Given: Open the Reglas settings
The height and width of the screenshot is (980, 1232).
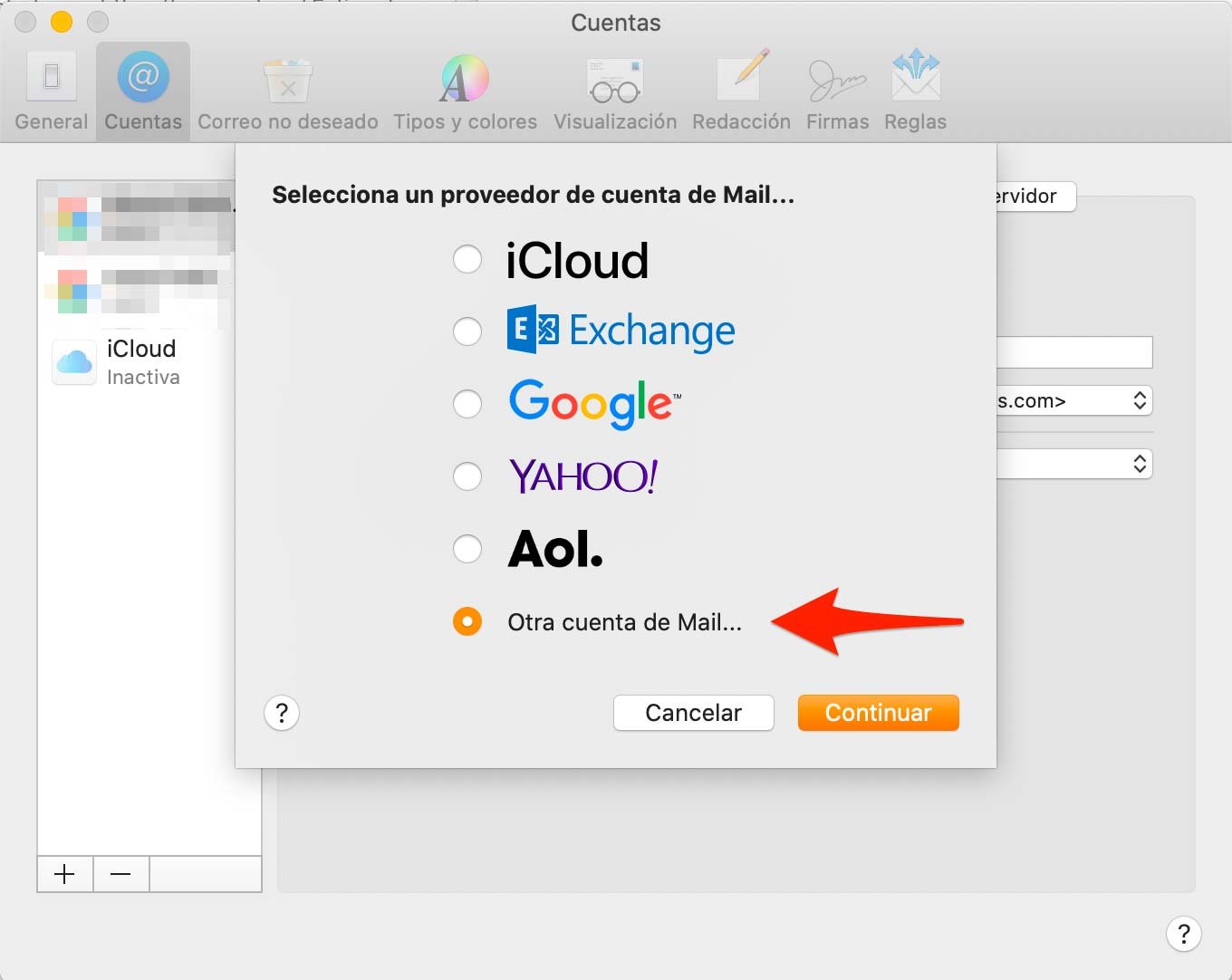Looking at the screenshot, I should pyautogui.click(x=914, y=90).
